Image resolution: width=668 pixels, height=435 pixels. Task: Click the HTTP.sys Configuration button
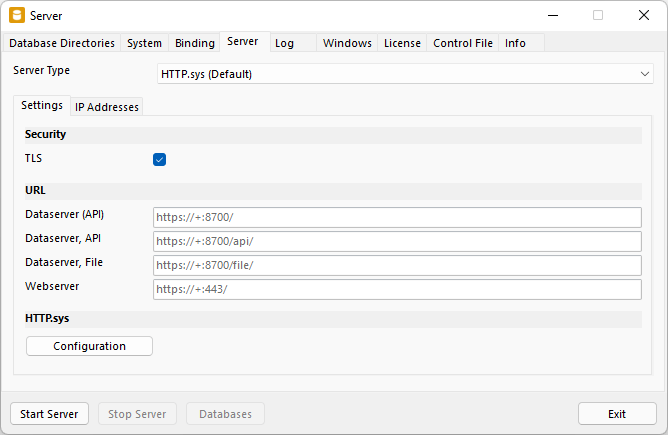pos(89,346)
